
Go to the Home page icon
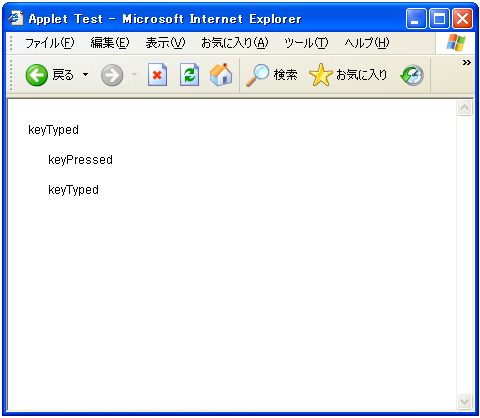(221, 74)
